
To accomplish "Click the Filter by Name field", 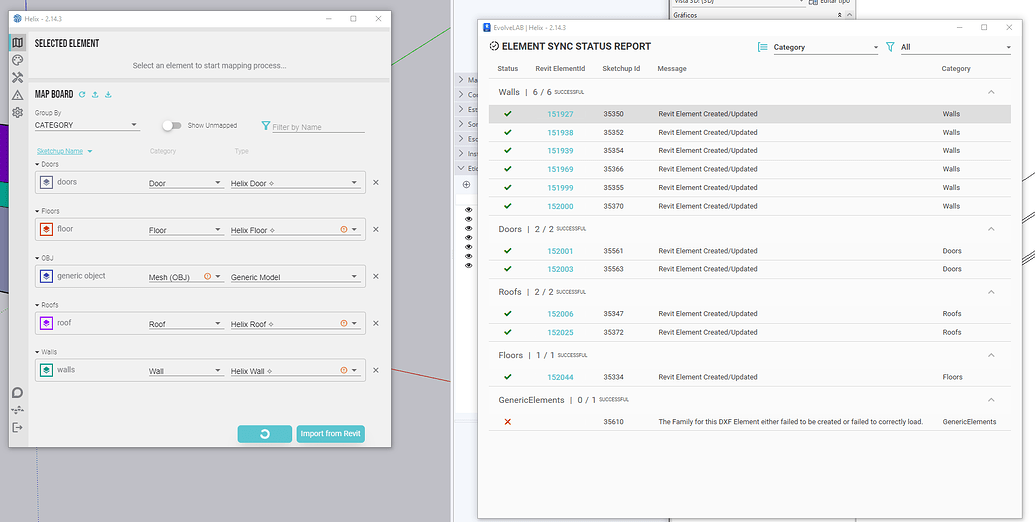I will click(x=317, y=127).
